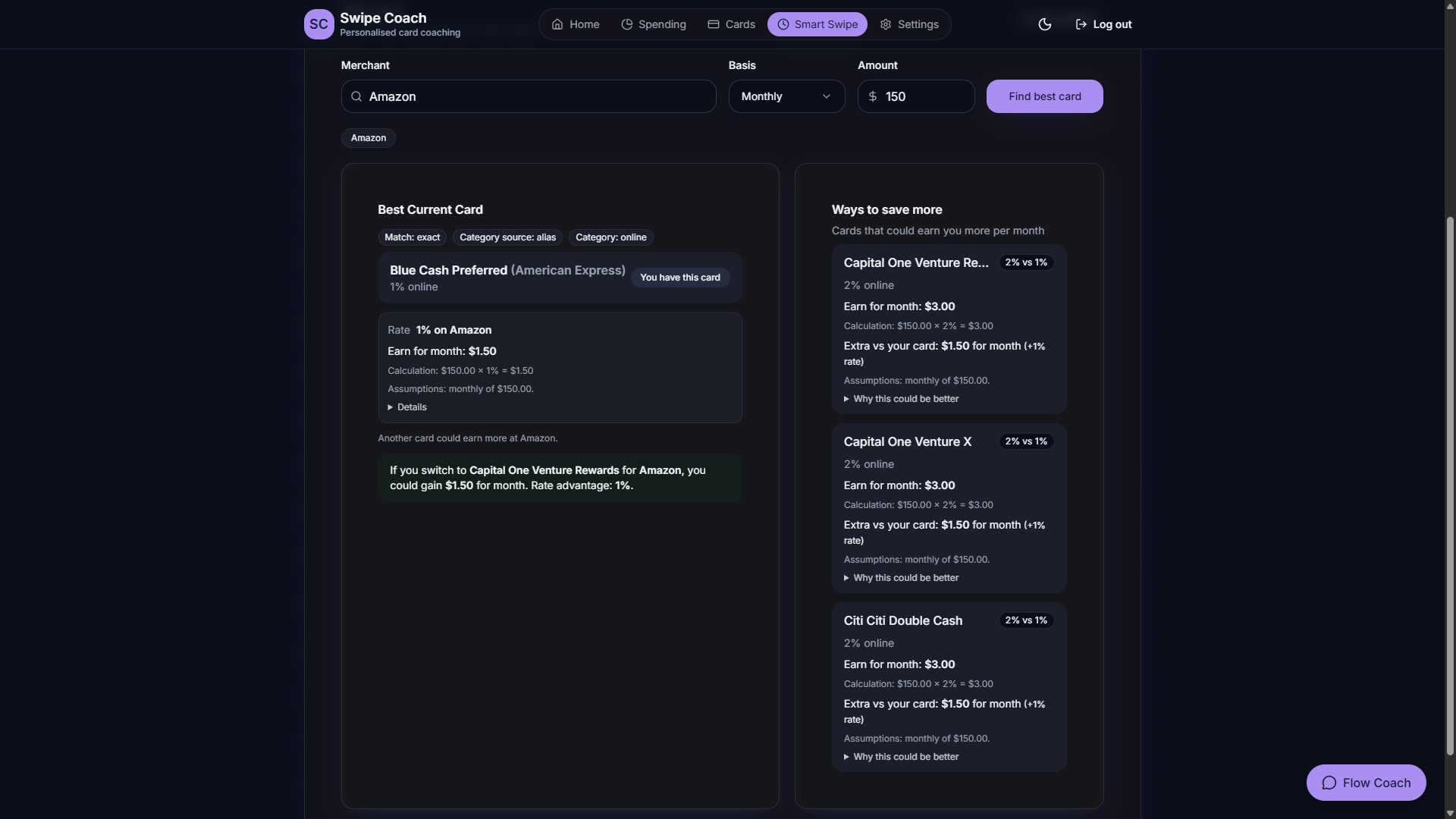The image size is (1456, 819).
Task: Click the Home nav house icon
Action: click(x=557, y=24)
